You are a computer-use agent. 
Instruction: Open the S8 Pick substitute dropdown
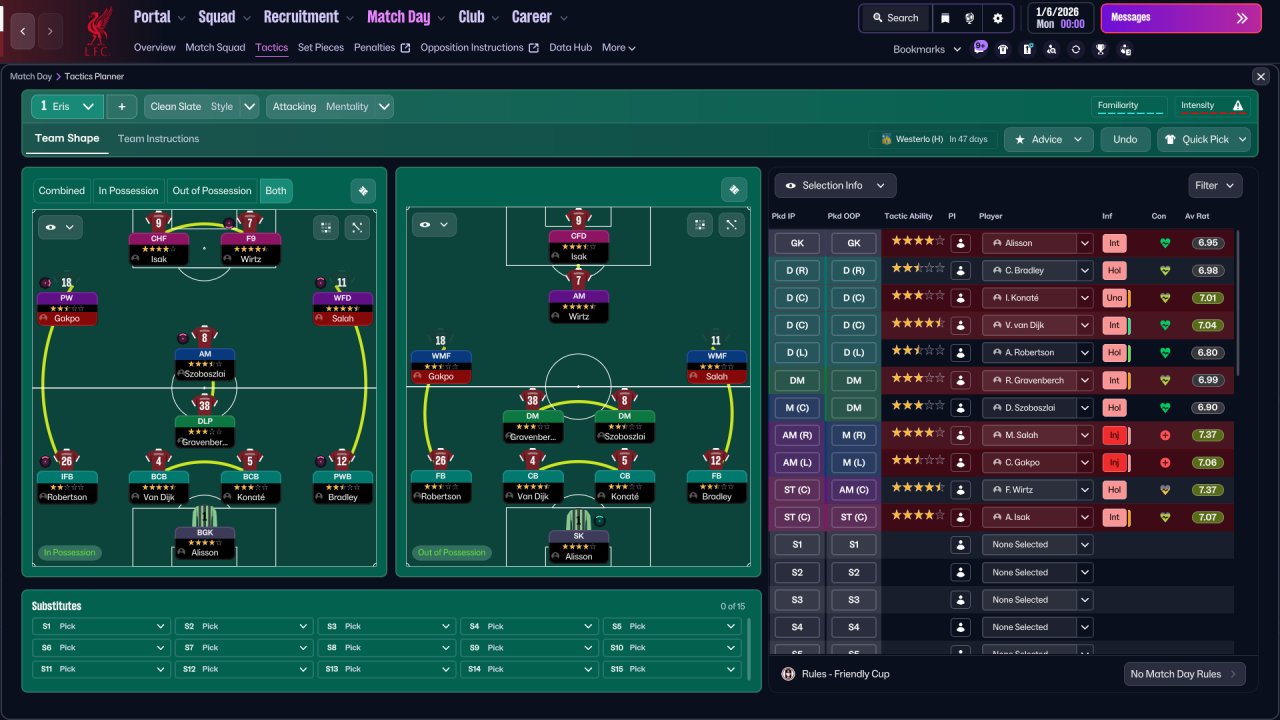point(387,647)
